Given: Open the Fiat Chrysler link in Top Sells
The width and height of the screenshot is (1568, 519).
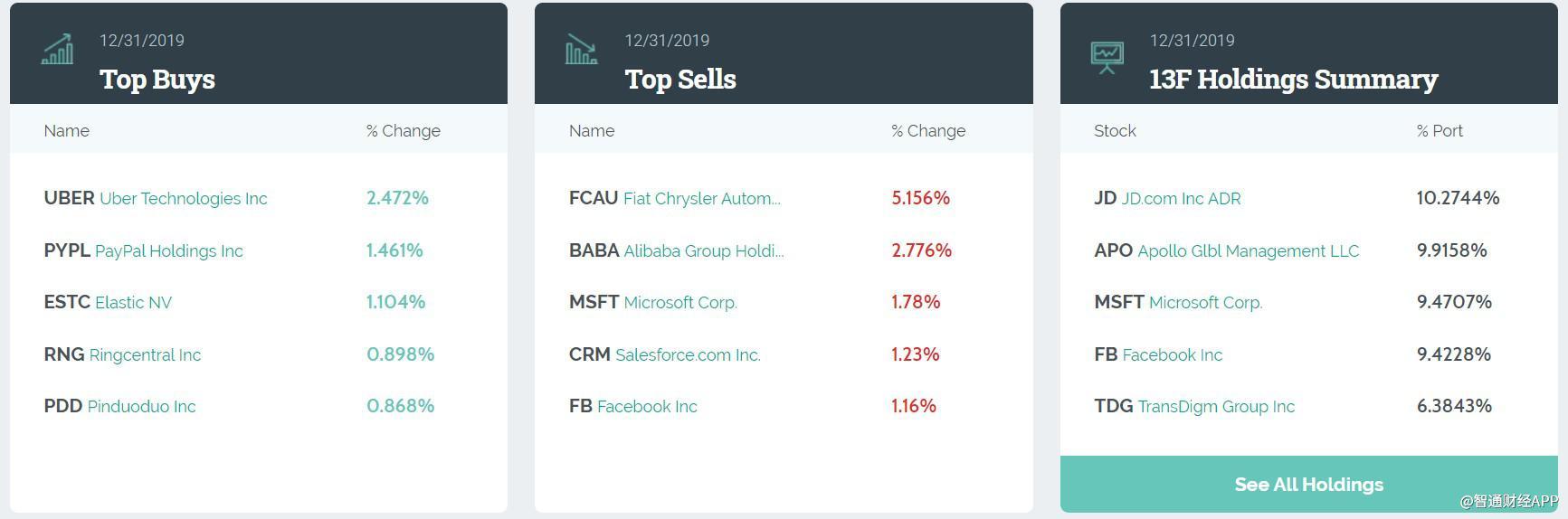Looking at the screenshot, I should tap(701, 199).
